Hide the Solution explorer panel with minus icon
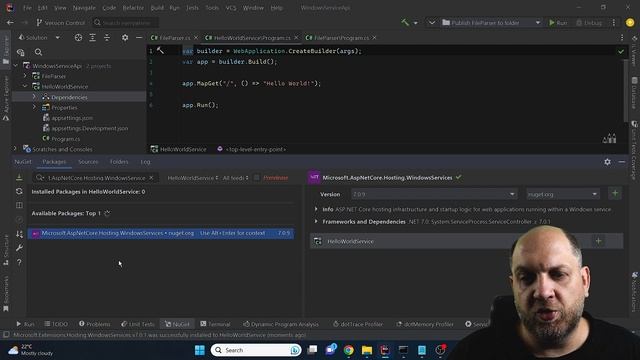This screenshot has width=640, height=360. (139, 38)
